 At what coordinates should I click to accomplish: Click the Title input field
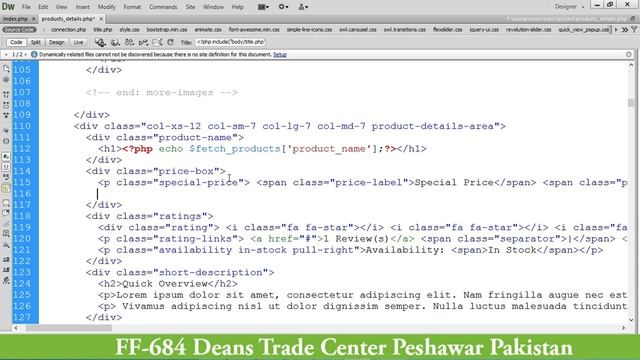coord(231,42)
